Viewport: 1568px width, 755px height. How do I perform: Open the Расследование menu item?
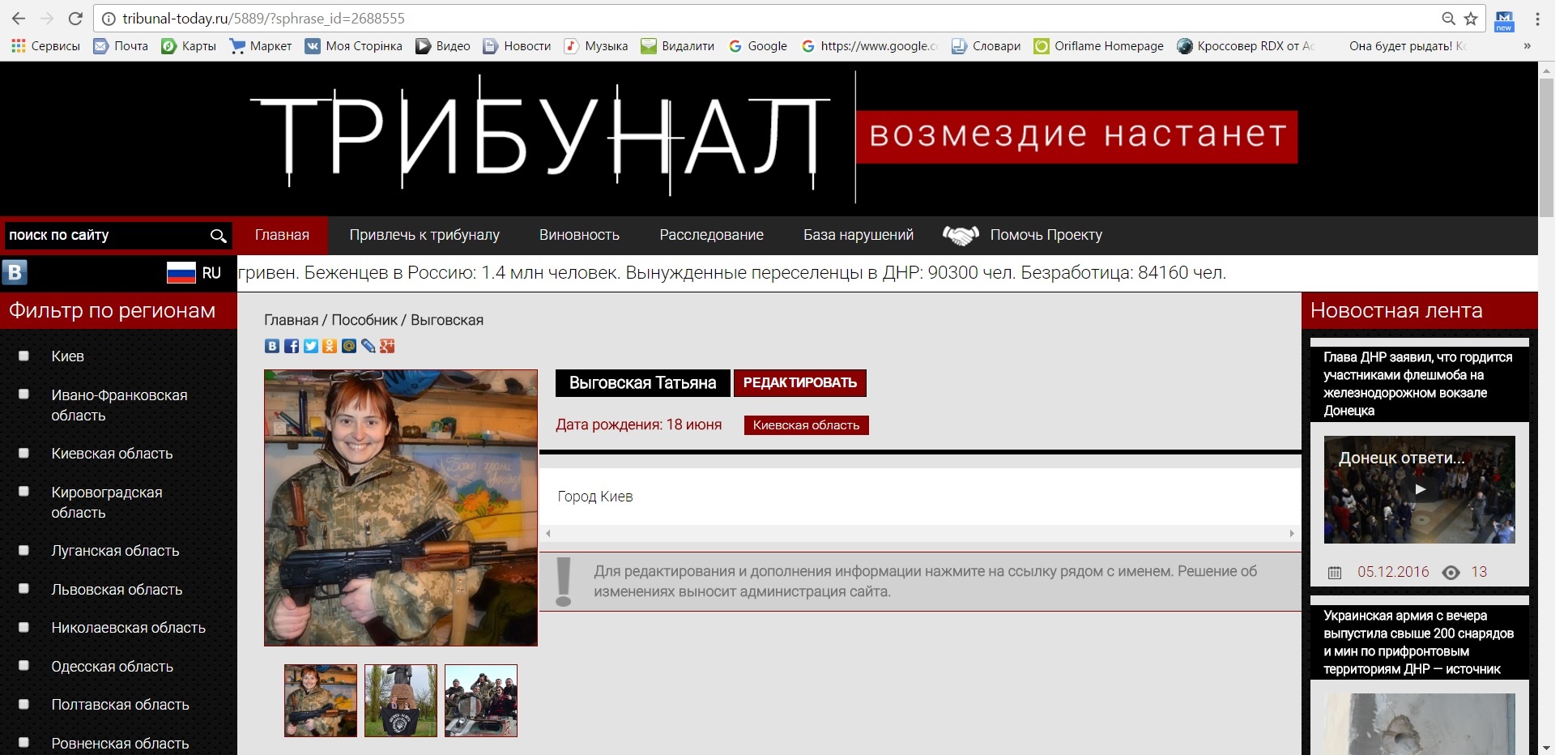711,235
